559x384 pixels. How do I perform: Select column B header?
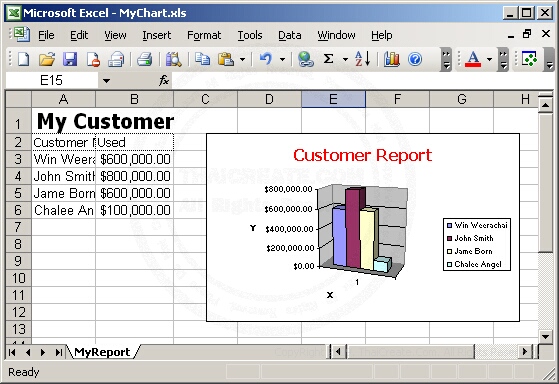coord(134,99)
